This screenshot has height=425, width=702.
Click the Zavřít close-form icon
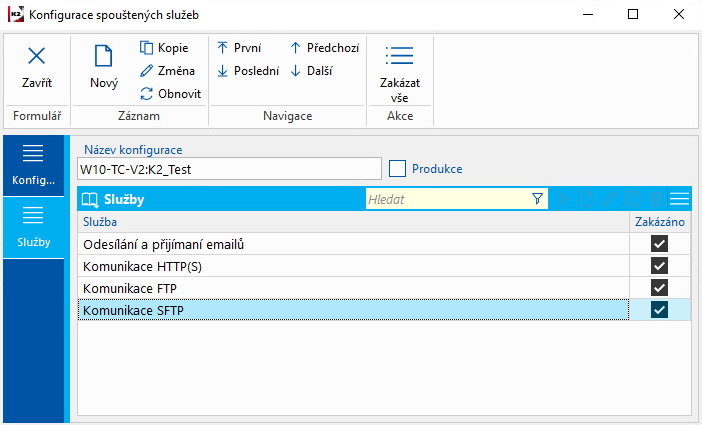pos(36,57)
